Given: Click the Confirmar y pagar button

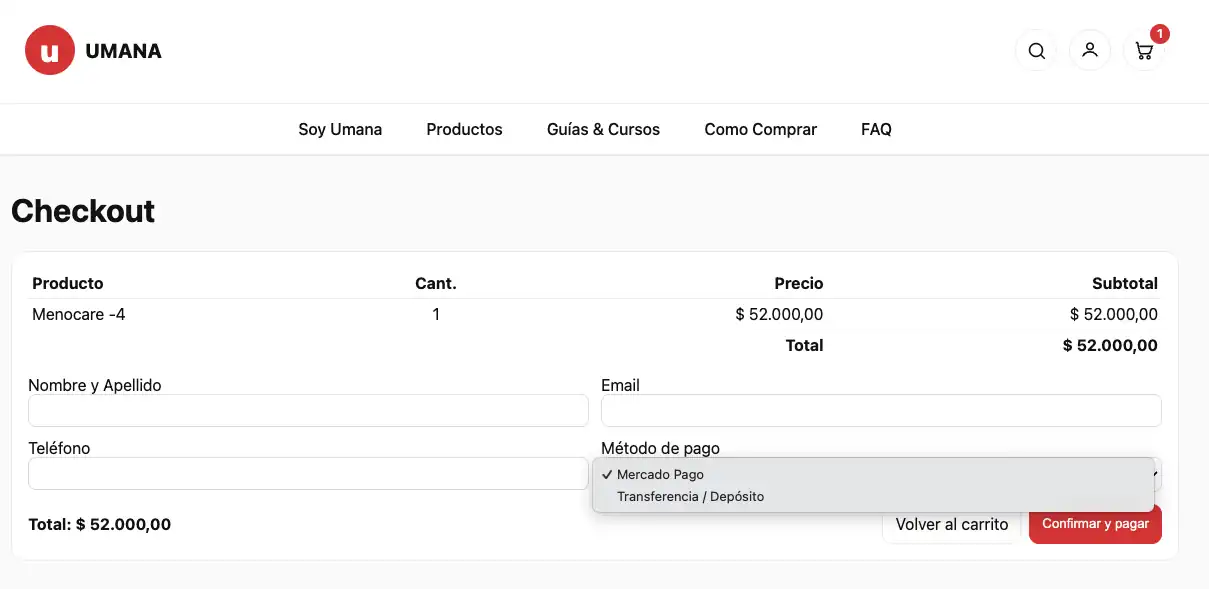Looking at the screenshot, I should click(x=1095, y=524).
